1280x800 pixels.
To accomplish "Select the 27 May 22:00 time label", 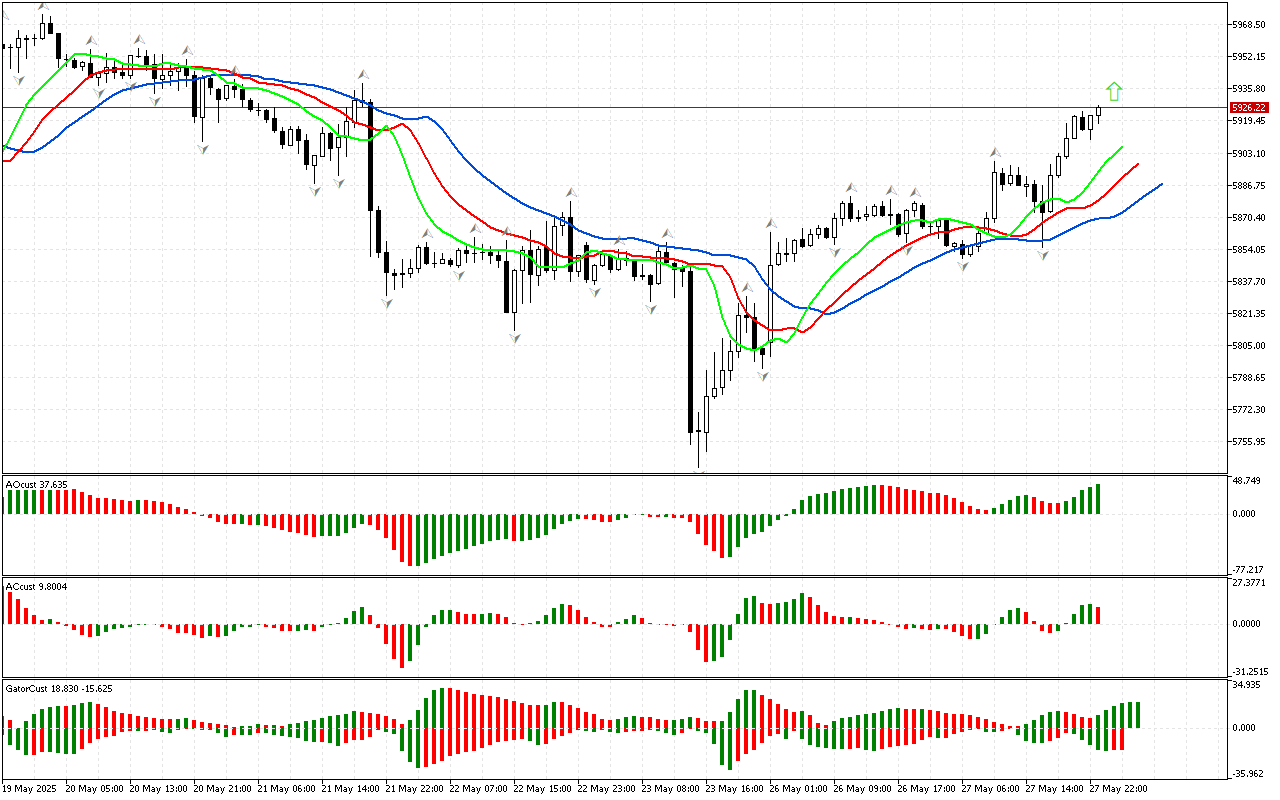I will [x=1117, y=788].
